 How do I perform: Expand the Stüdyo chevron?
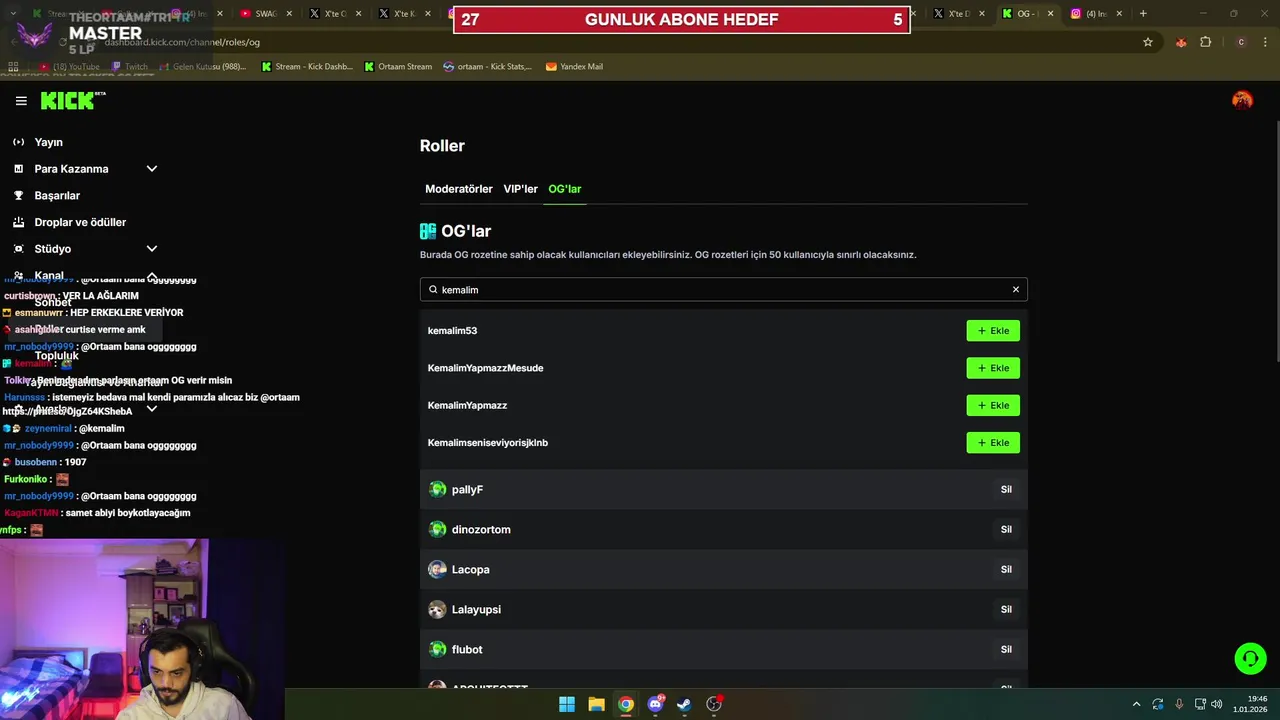pyautogui.click(x=152, y=249)
